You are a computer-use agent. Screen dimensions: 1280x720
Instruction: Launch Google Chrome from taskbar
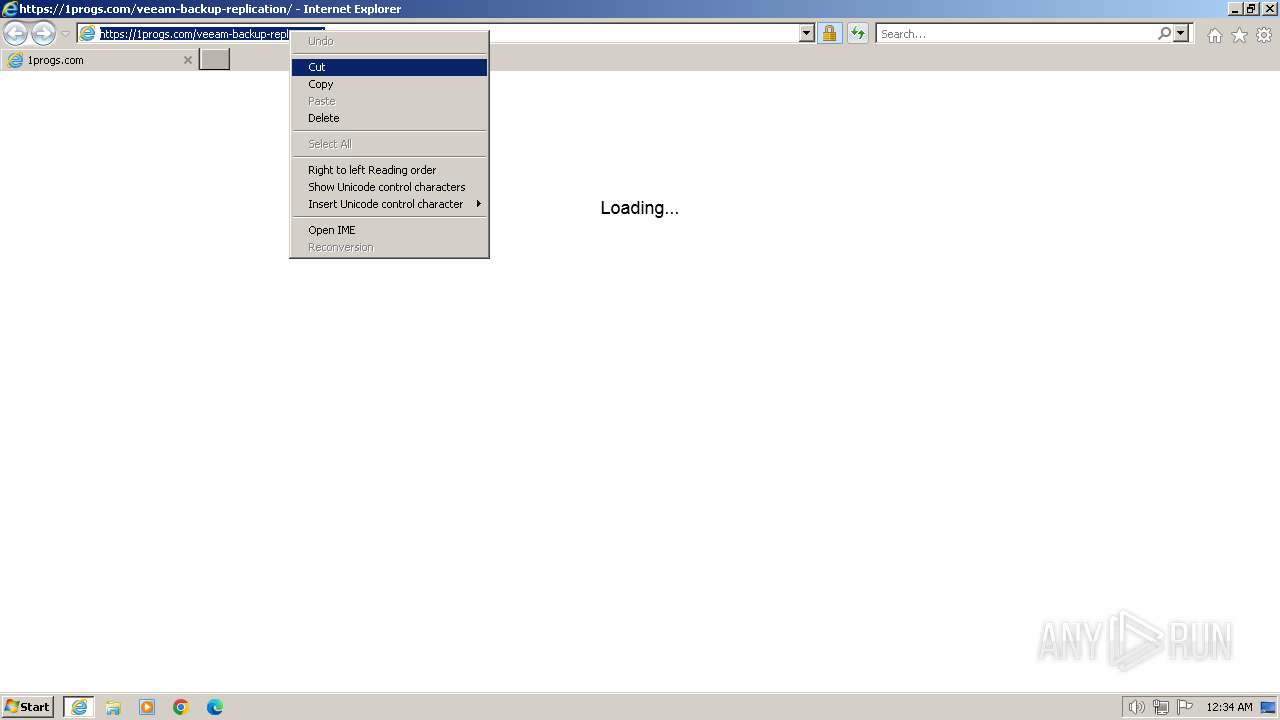(x=181, y=707)
